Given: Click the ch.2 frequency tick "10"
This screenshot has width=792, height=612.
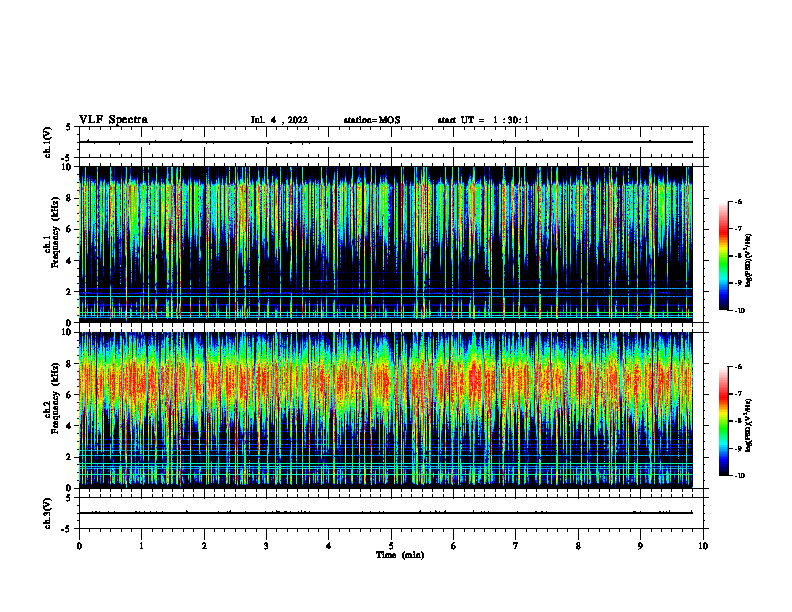Looking at the screenshot, I should pos(67,332).
